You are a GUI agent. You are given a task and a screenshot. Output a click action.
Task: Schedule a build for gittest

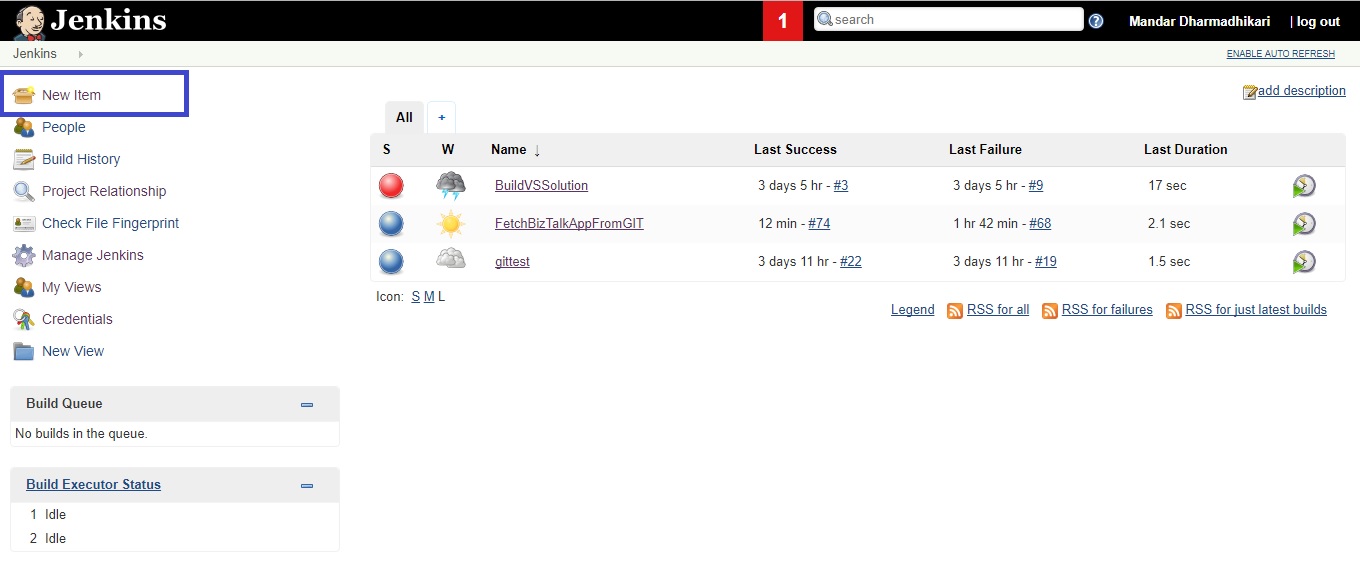click(1304, 262)
